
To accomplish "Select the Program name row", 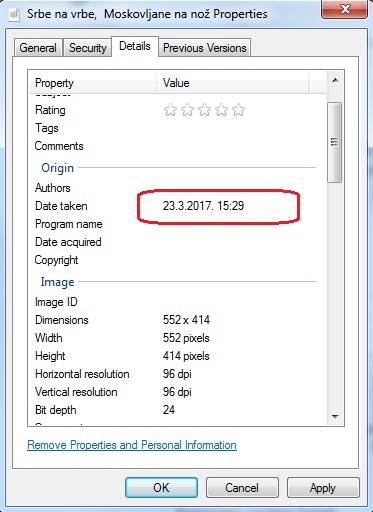I will pos(177,224).
